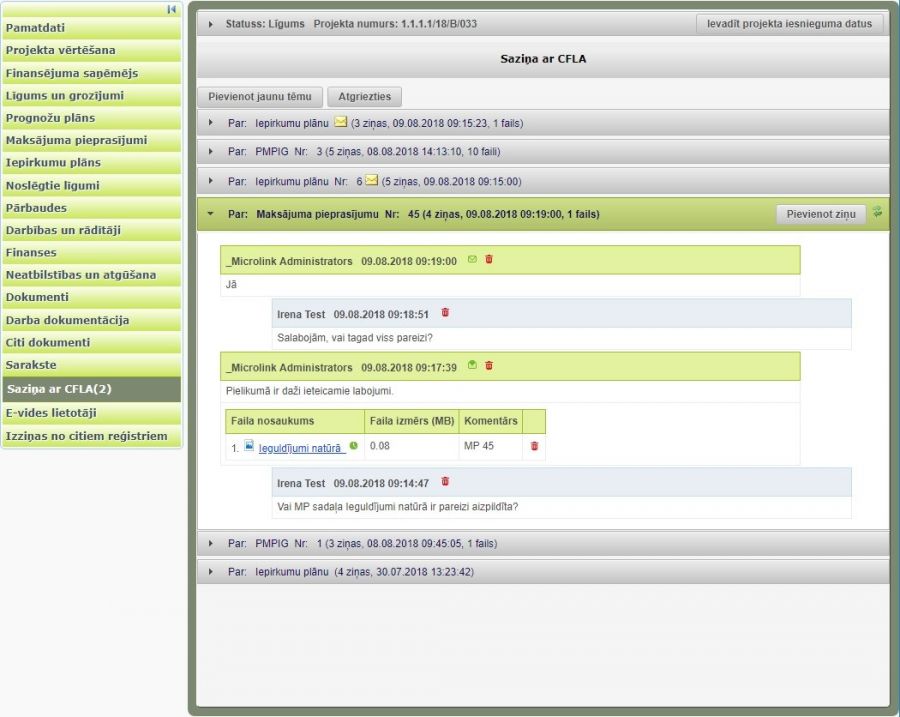The image size is (900, 717).
Task: Delete the attached file in MP 45 row
Action: [534, 446]
